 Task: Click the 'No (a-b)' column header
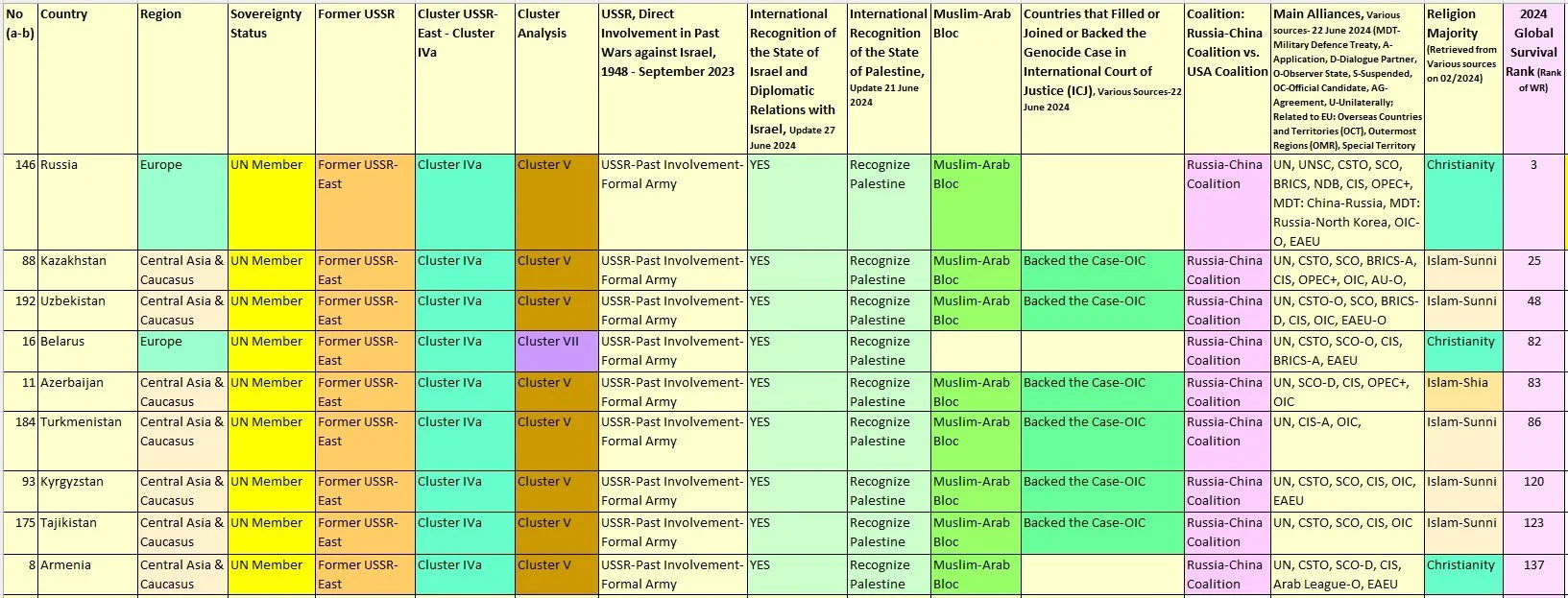[x=20, y=78]
